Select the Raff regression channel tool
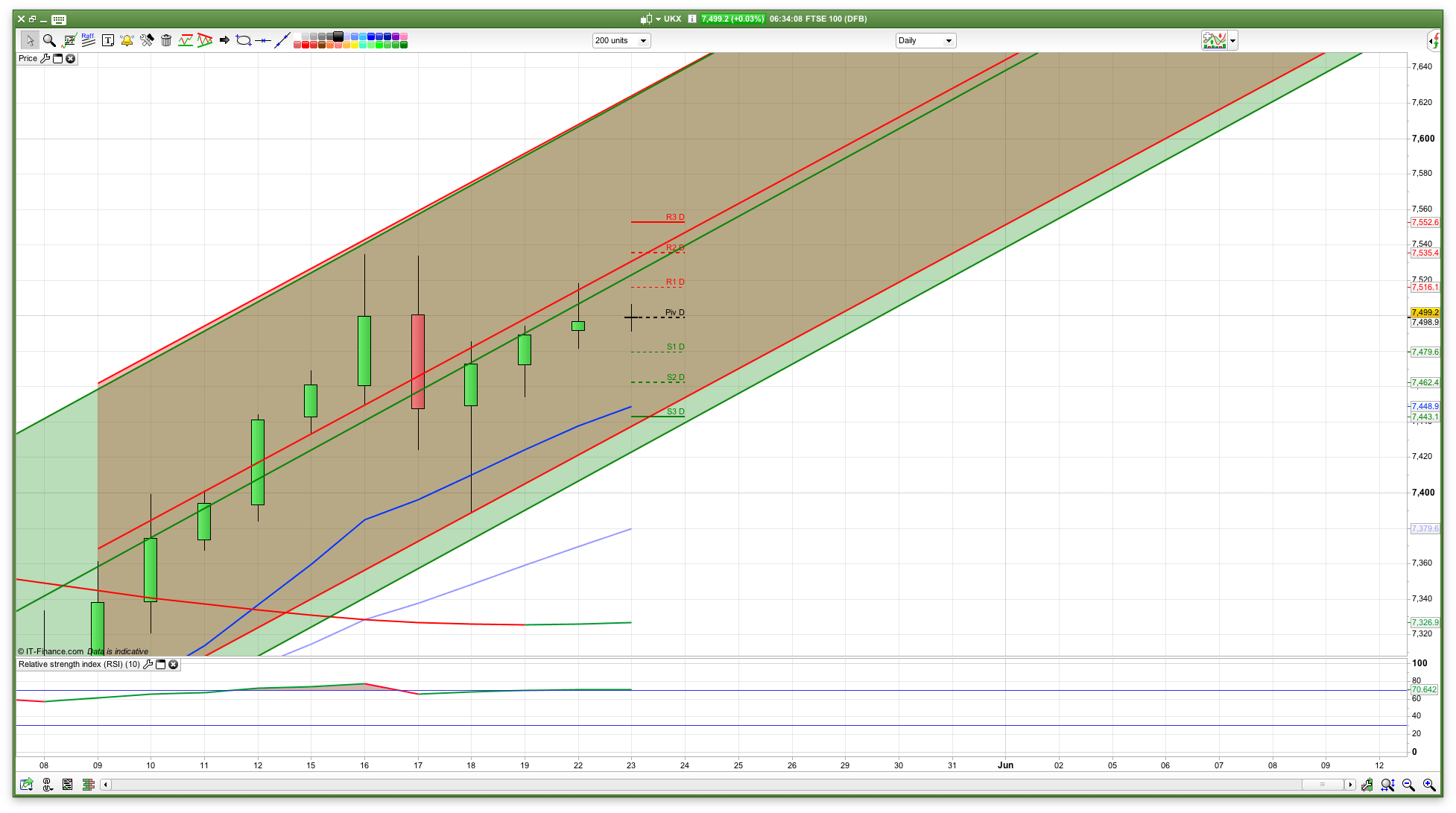Viewport: 1456px width, 813px height. tap(88, 40)
